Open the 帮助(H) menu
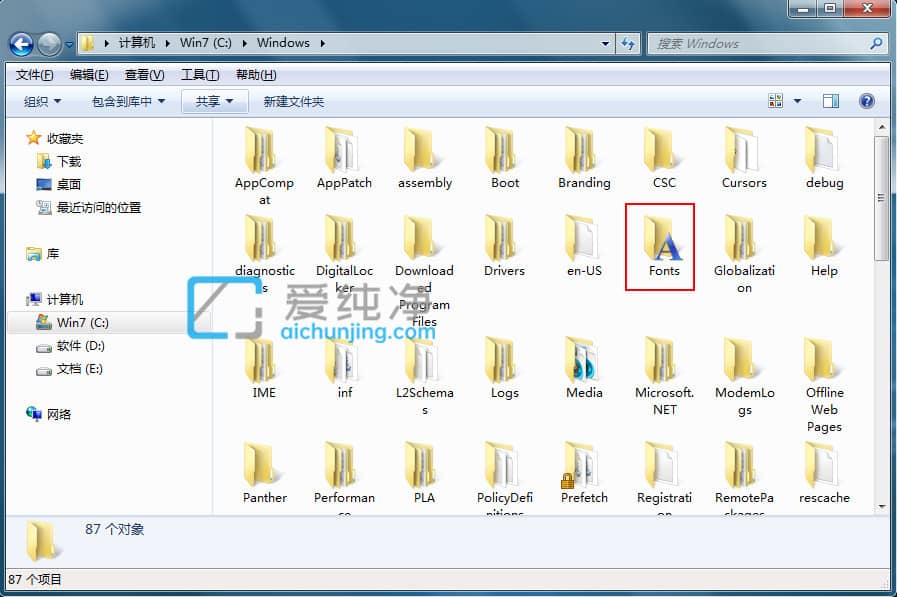 [256, 75]
